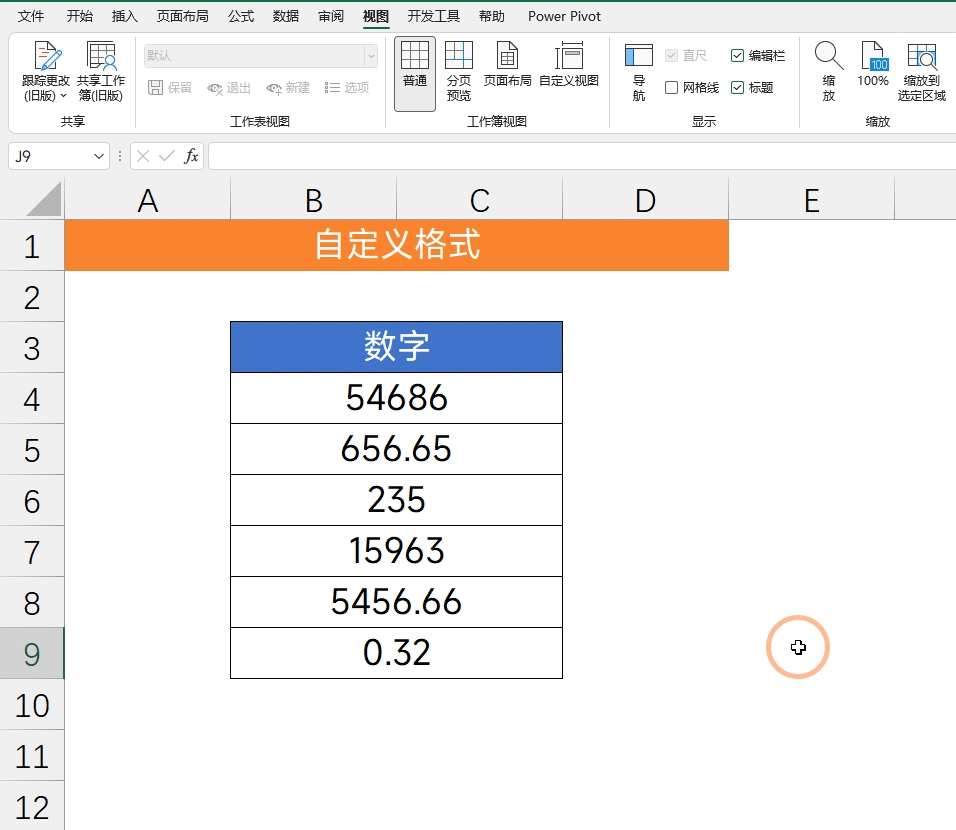
Task: Select column D header
Action: [x=645, y=199]
